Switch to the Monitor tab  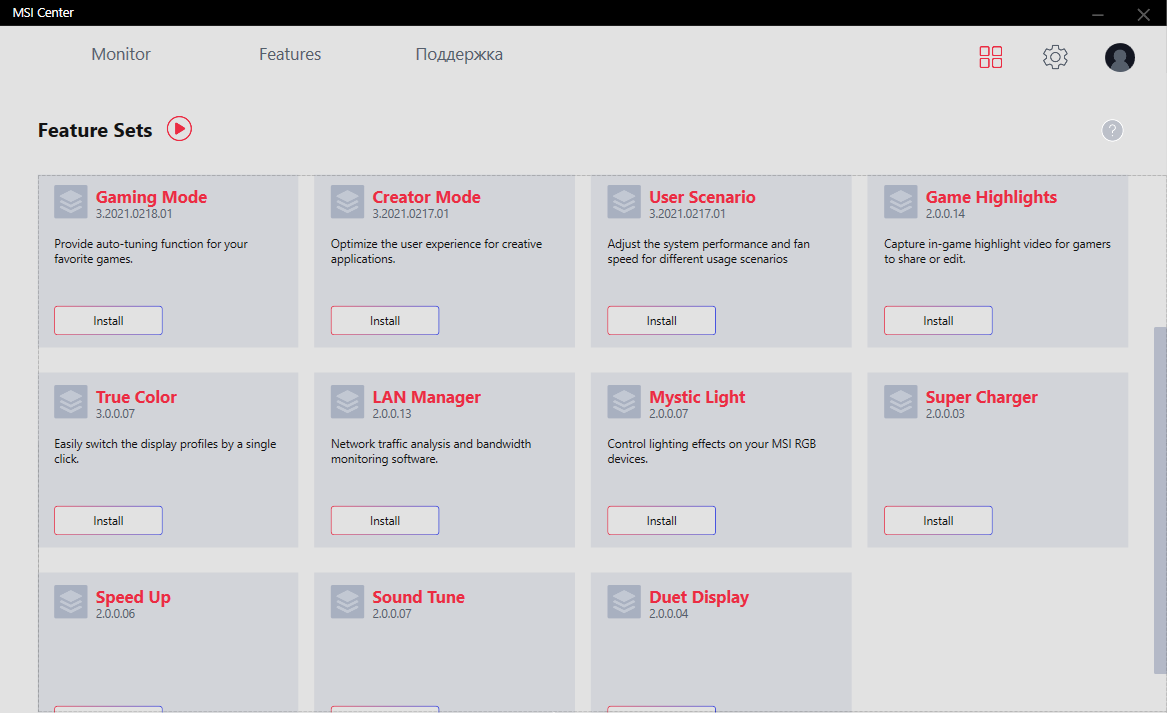pyautogui.click(x=121, y=54)
